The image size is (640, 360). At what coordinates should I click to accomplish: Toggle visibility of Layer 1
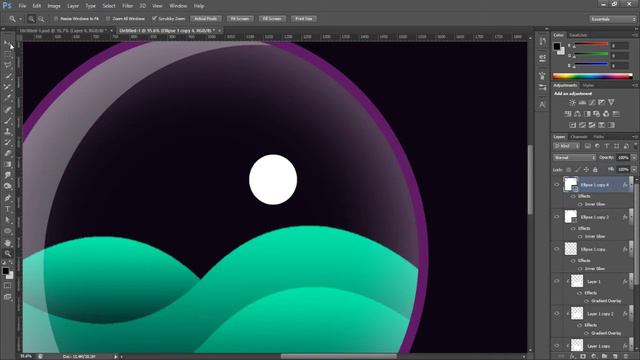(557, 281)
